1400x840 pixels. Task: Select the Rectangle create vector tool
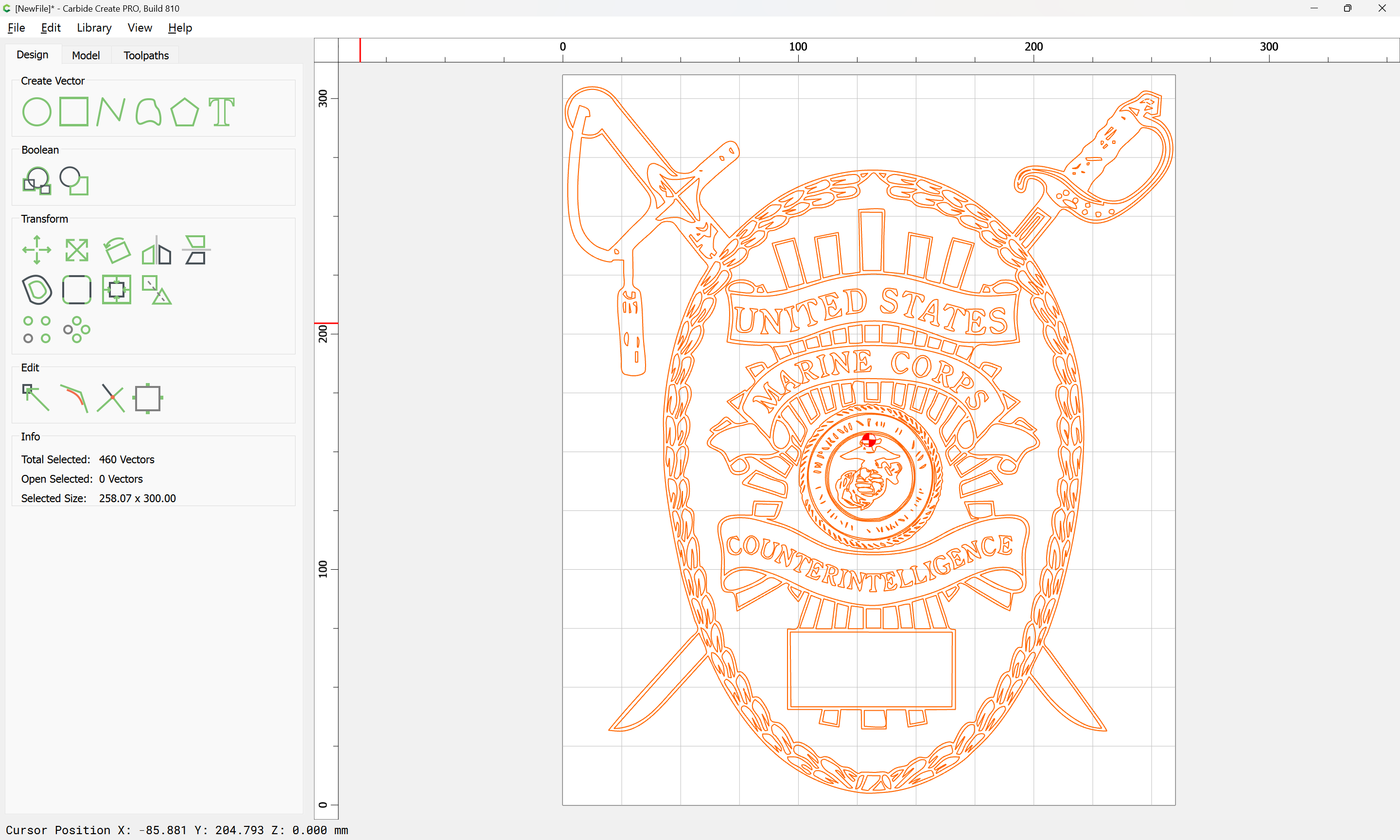[x=73, y=111]
